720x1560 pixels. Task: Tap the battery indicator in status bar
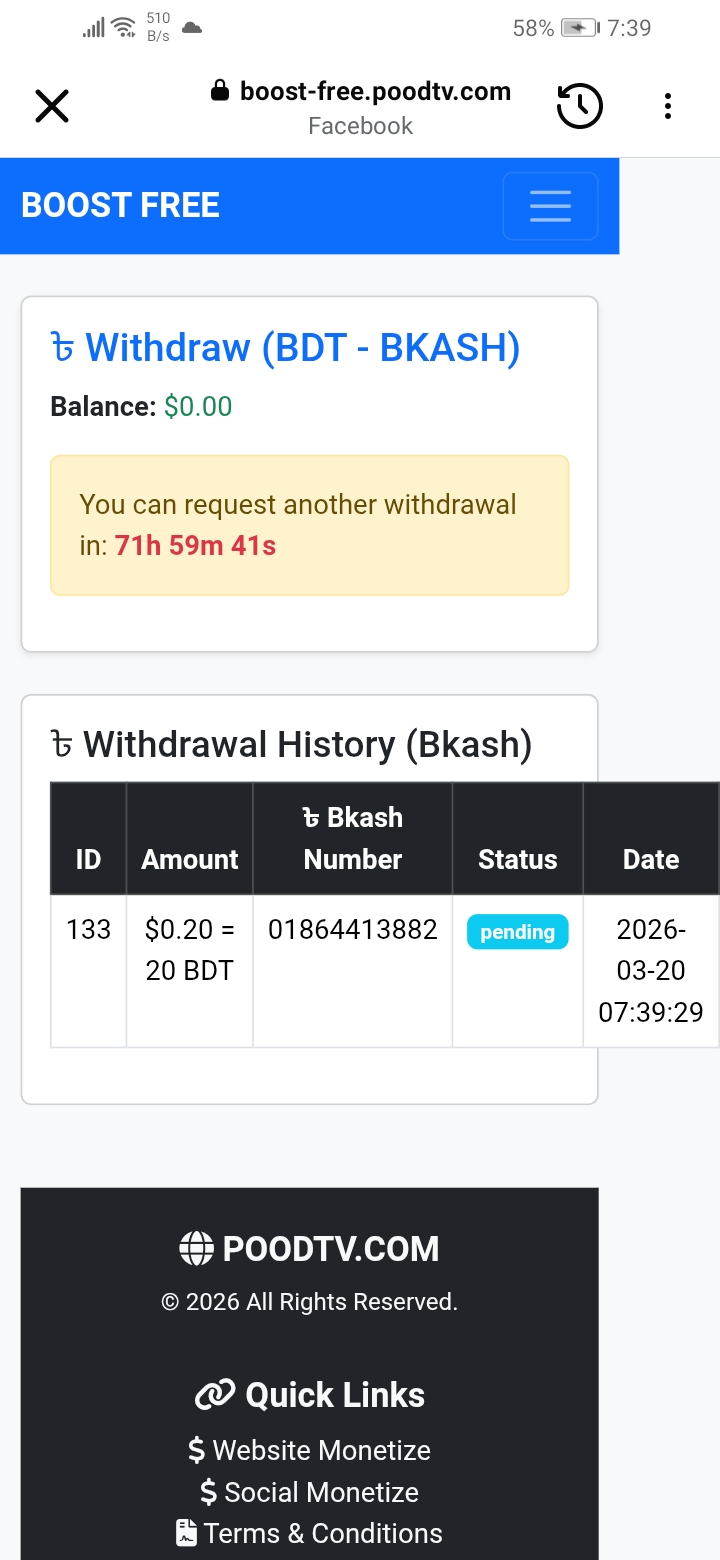tap(581, 28)
